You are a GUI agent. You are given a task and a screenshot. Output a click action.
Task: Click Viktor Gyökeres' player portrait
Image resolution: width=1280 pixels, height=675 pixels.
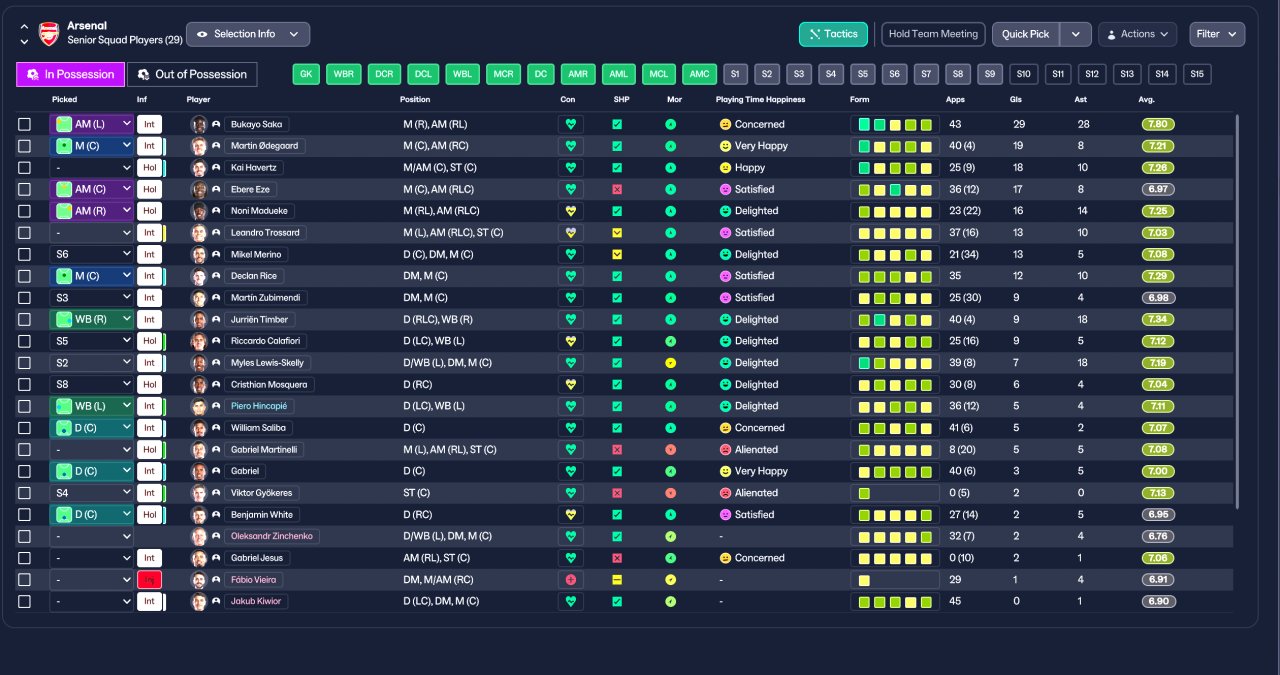click(199, 493)
